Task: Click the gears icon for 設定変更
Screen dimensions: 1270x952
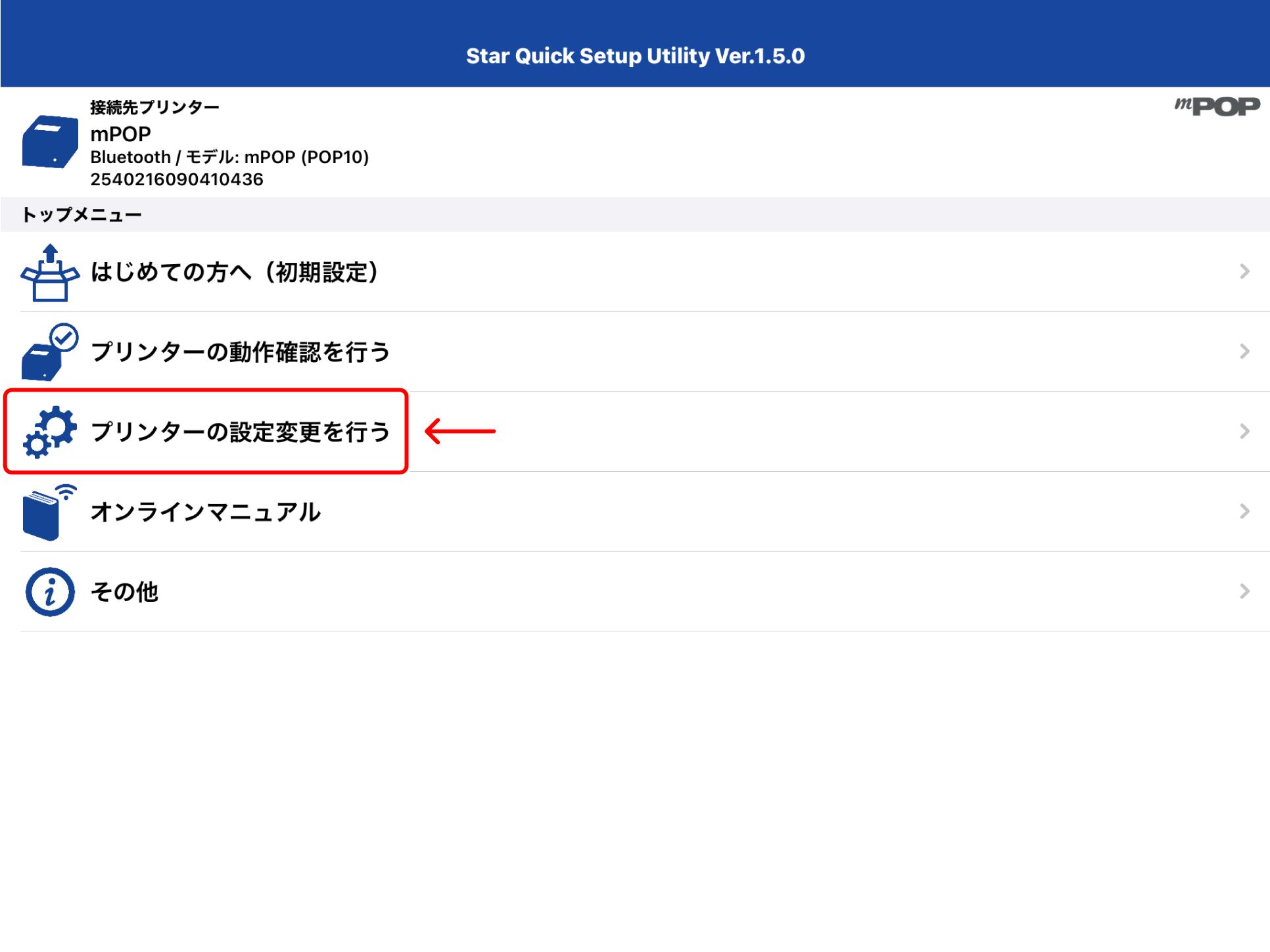Action: pos(50,432)
